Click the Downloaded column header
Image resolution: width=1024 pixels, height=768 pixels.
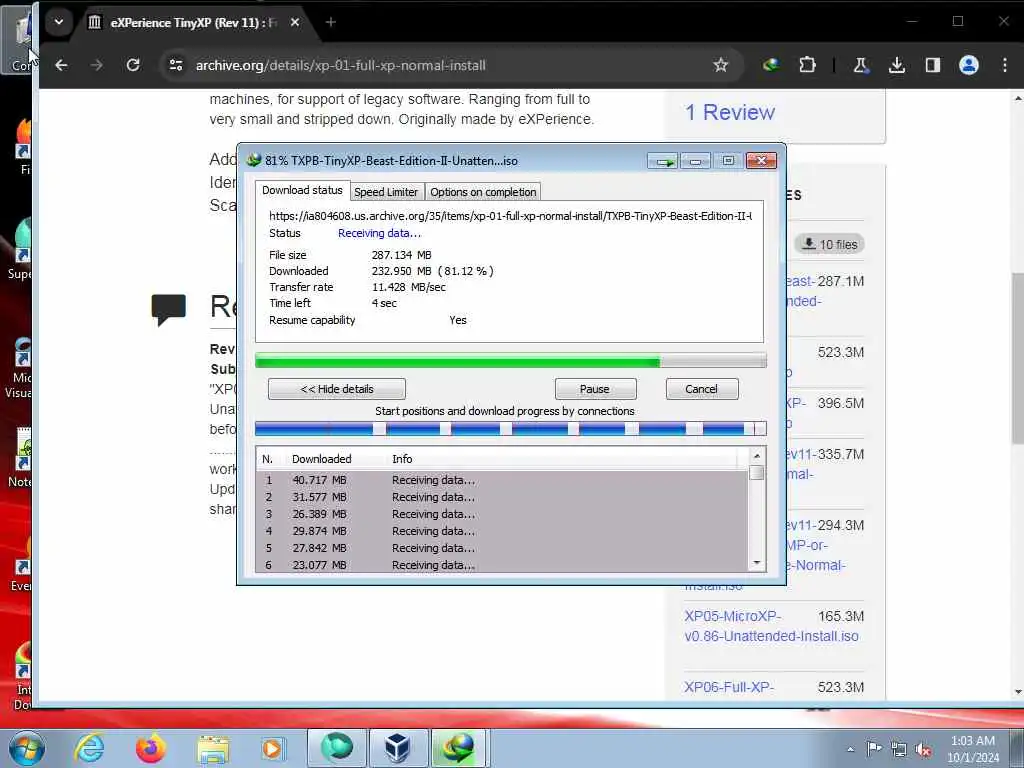pos(321,459)
